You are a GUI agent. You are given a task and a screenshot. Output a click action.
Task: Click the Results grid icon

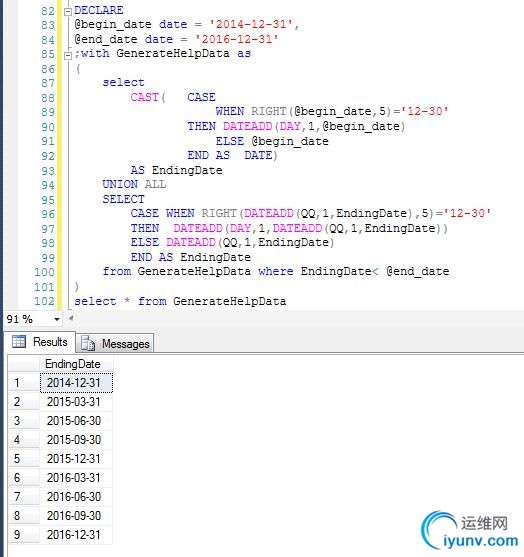(19, 342)
